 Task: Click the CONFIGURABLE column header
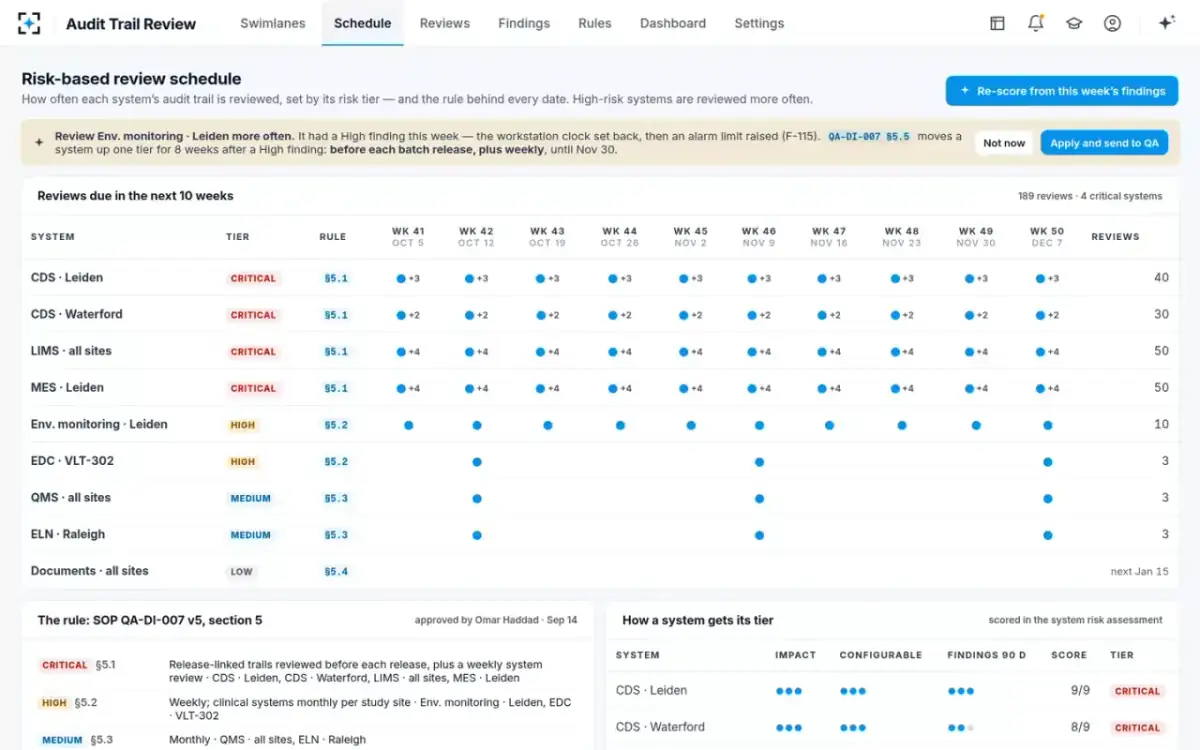click(x=881, y=656)
